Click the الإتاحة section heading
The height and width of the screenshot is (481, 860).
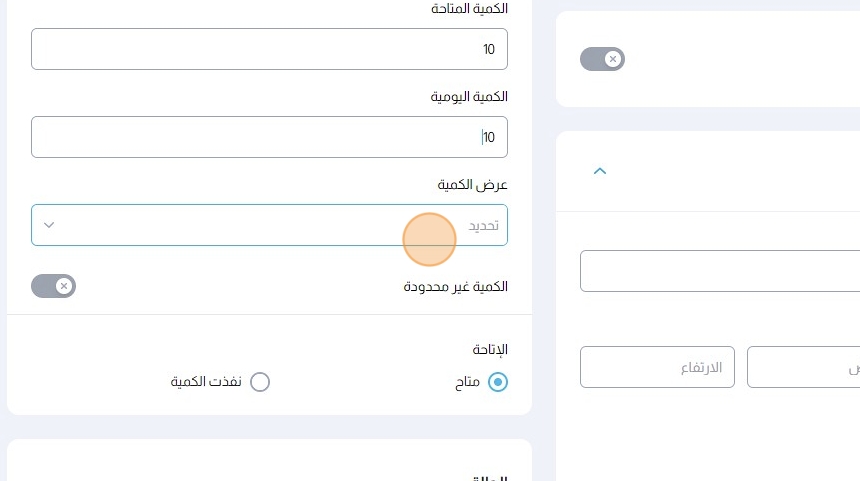(490, 350)
